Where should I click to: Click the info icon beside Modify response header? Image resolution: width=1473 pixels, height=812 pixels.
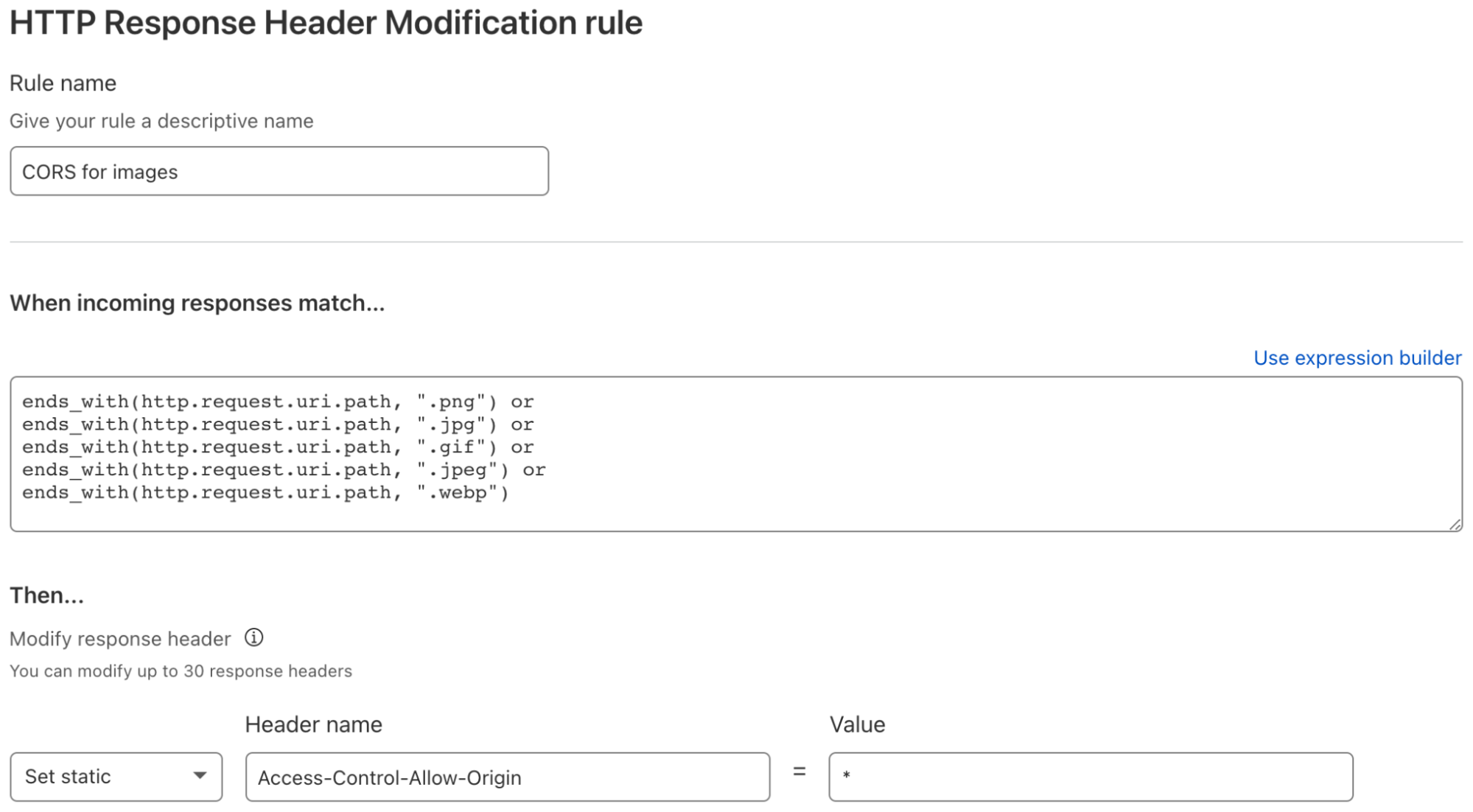coord(254,638)
